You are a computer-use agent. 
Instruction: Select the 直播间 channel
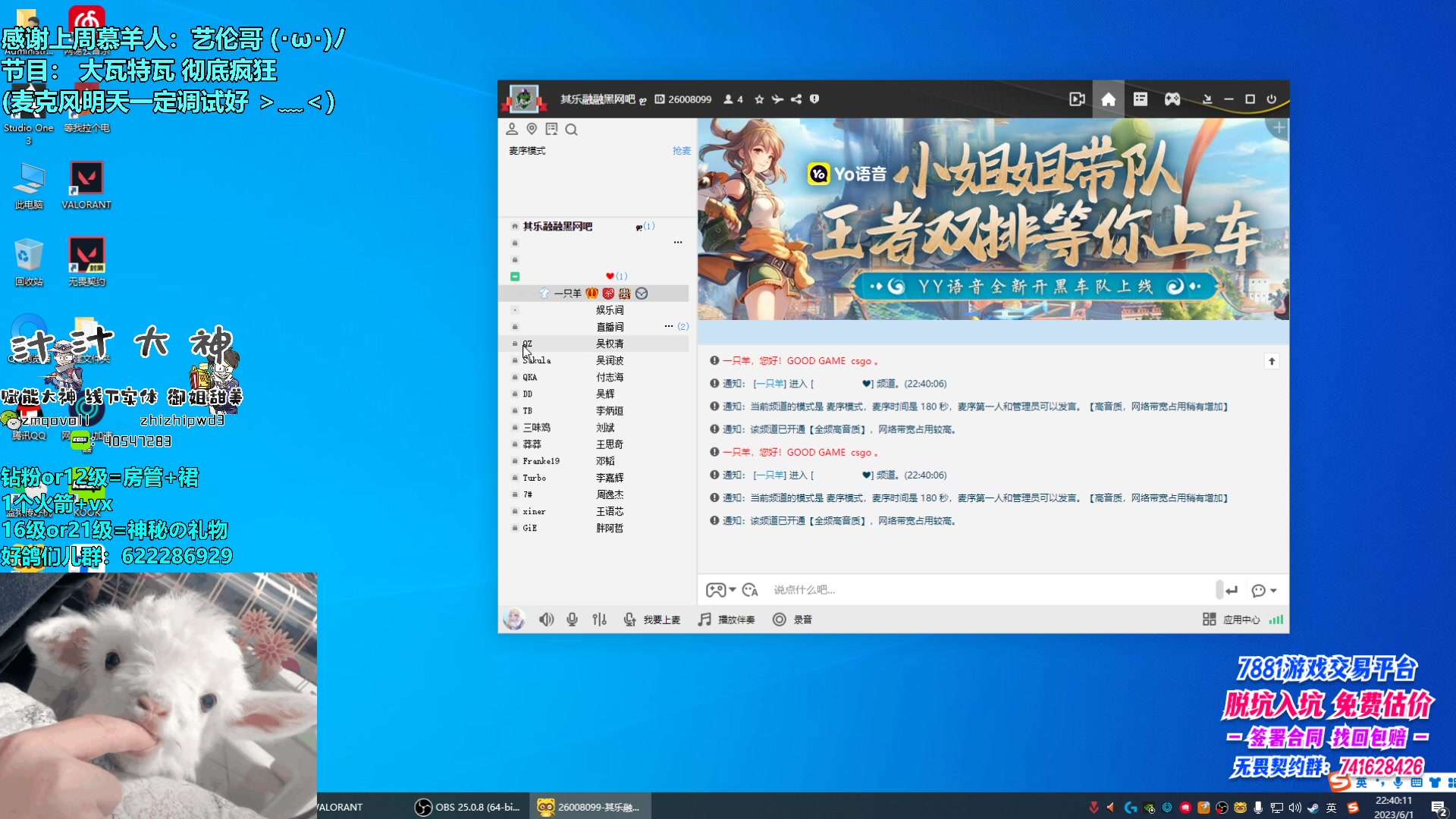610,327
